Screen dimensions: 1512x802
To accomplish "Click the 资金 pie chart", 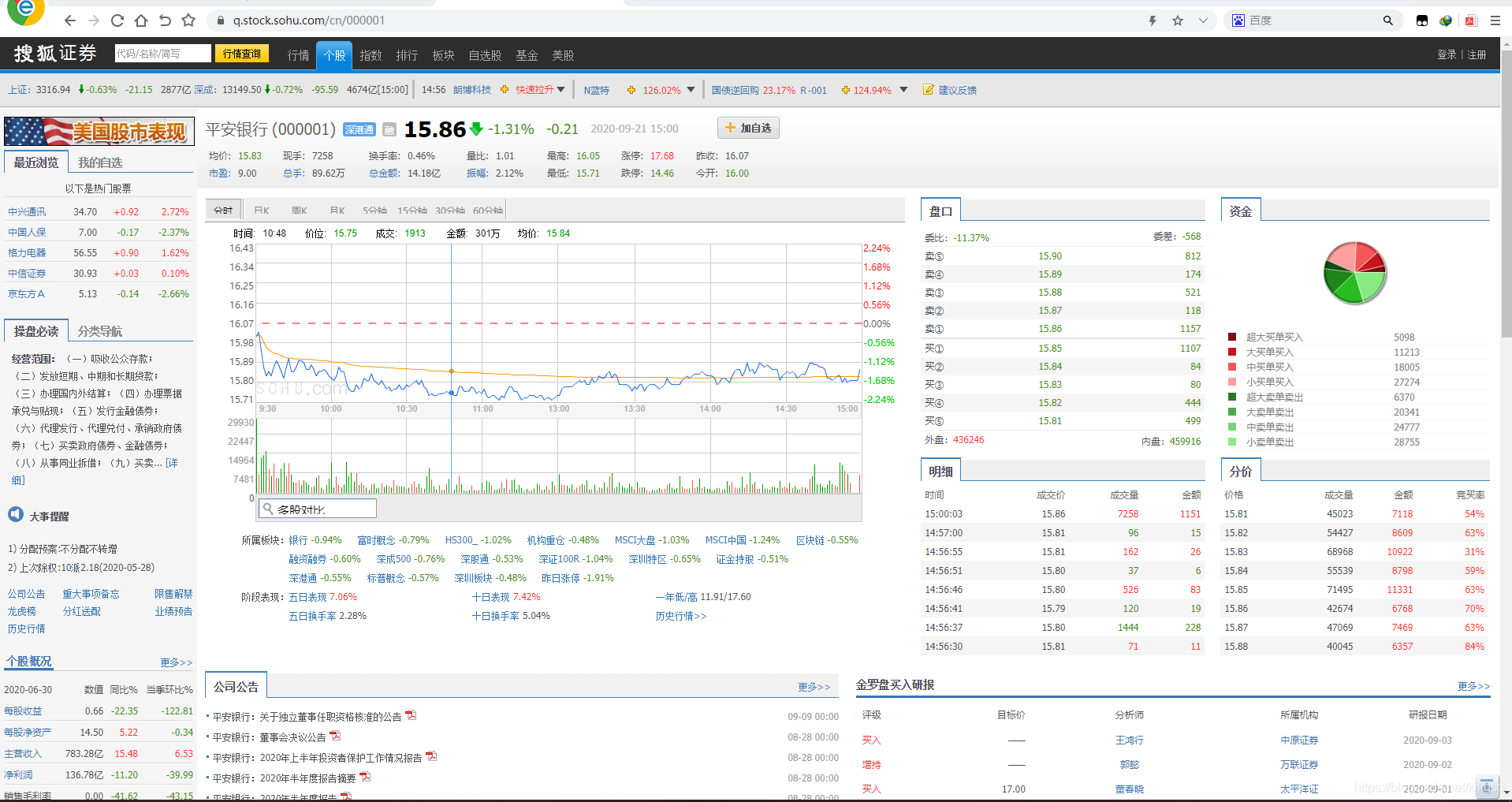I will 1354,273.
